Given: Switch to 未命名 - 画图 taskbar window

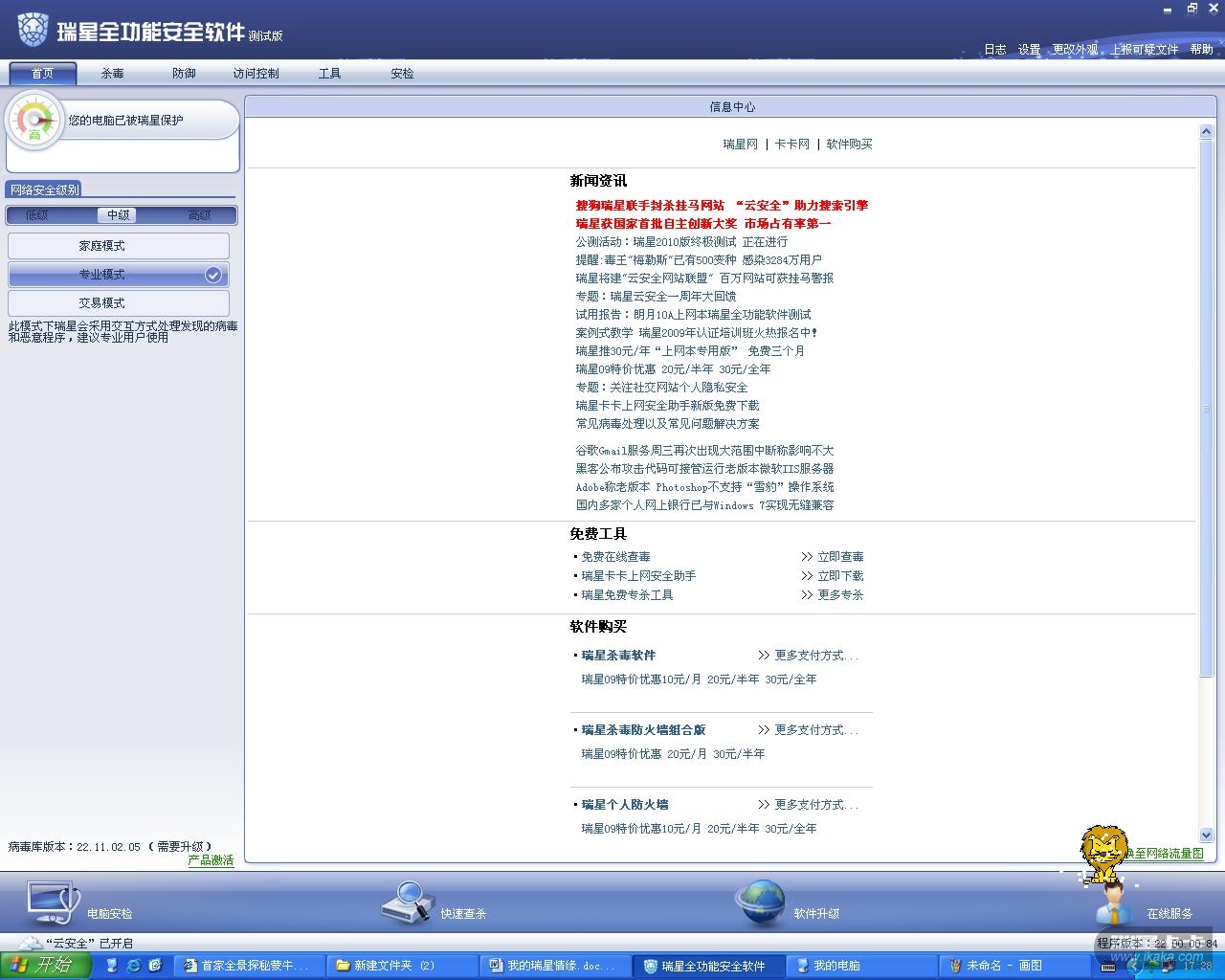Looking at the screenshot, I should coord(1016,966).
